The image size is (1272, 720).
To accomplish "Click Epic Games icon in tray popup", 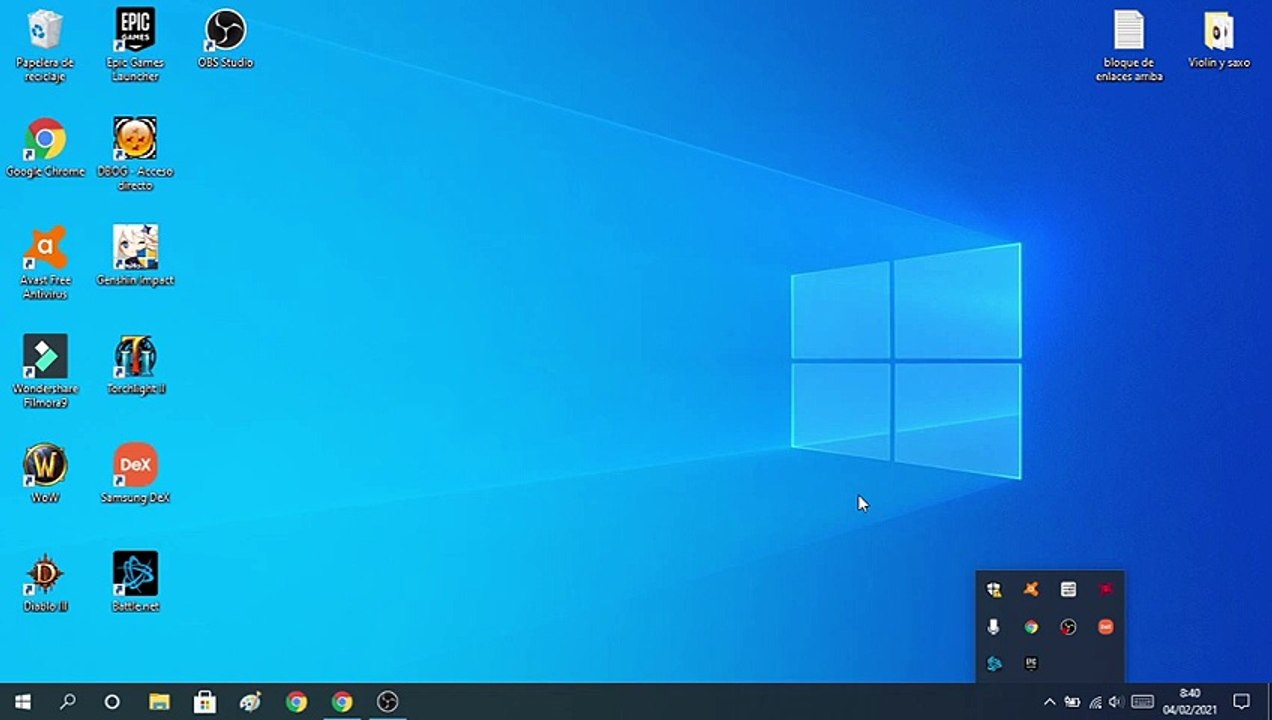I will [1031, 663].
